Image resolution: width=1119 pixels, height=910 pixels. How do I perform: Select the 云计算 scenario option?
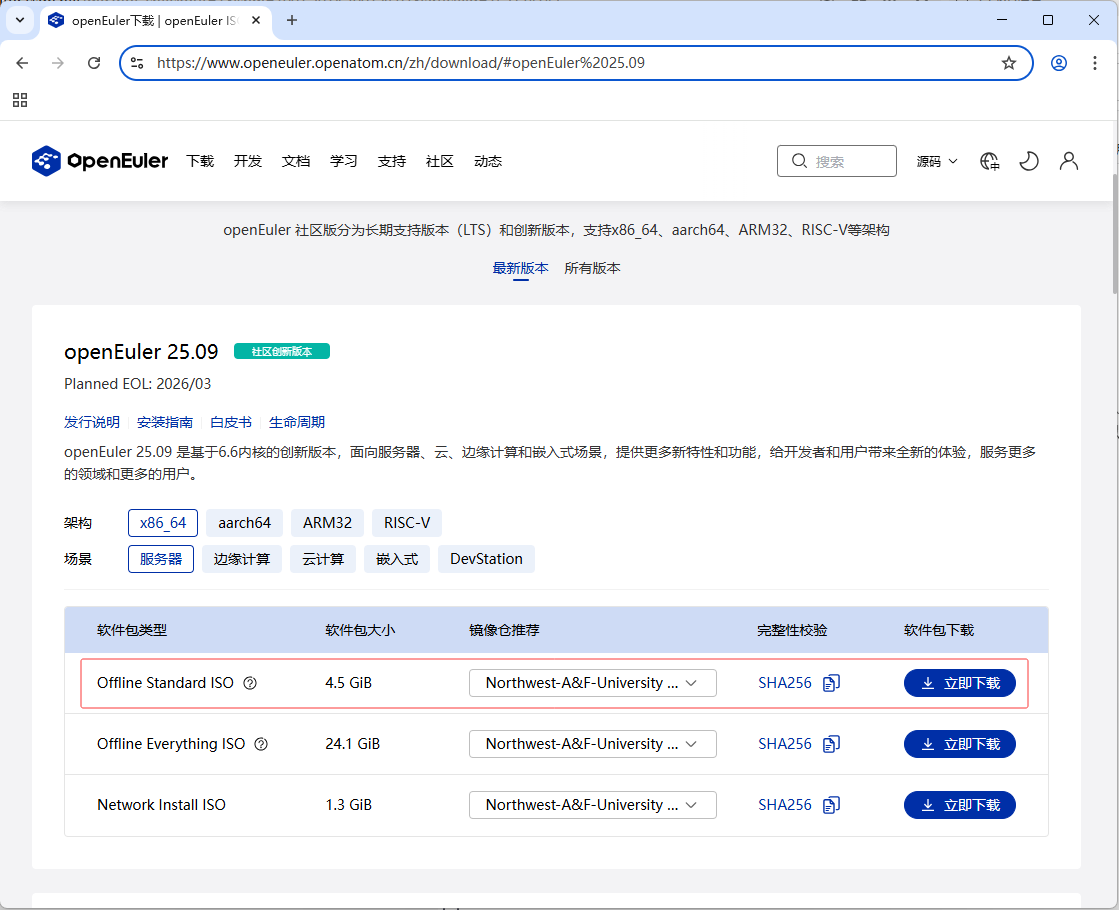pos(323,559)
